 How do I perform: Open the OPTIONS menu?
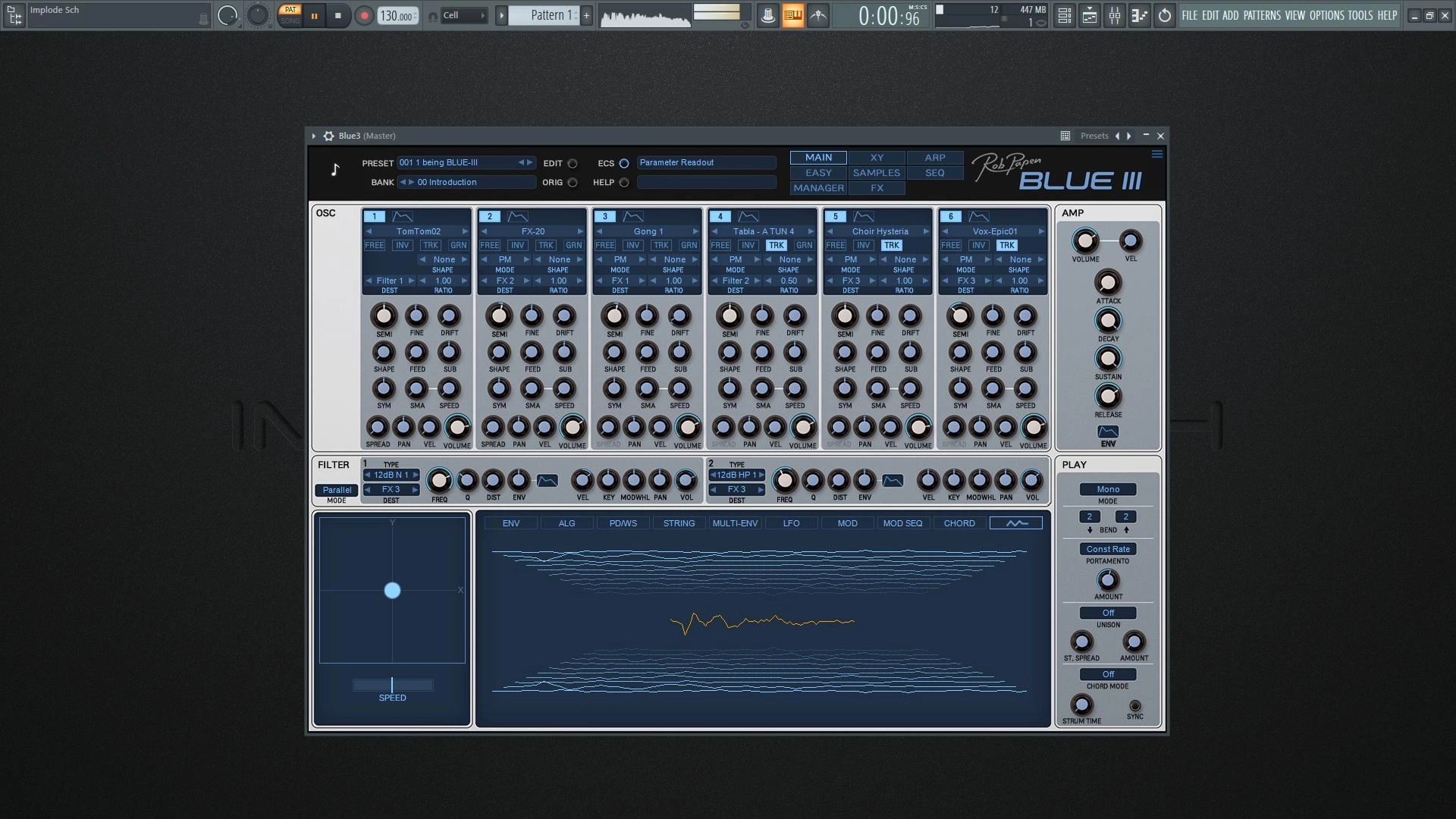[x=1326, y=15]
